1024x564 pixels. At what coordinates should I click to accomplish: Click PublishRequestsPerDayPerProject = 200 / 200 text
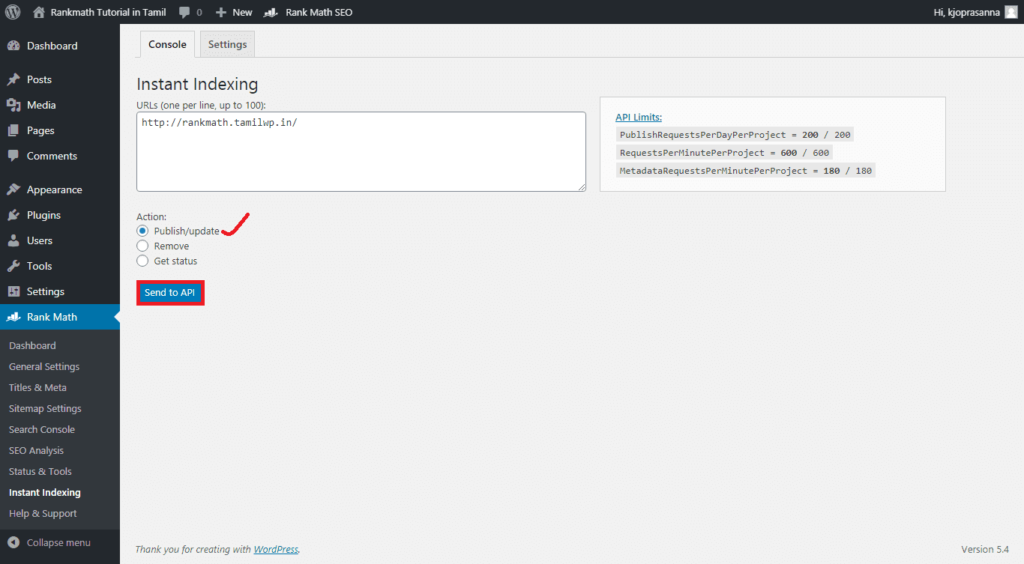tap(735, 134)
